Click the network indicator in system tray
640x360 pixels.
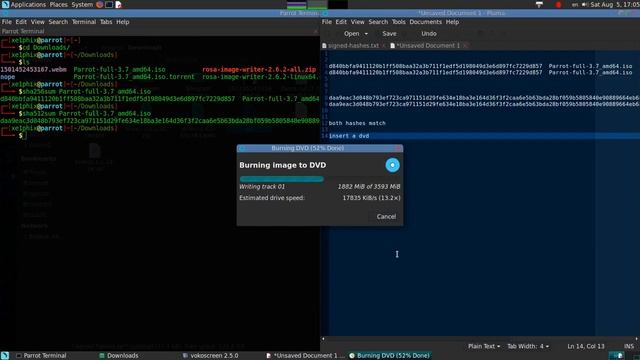[539, 4]
